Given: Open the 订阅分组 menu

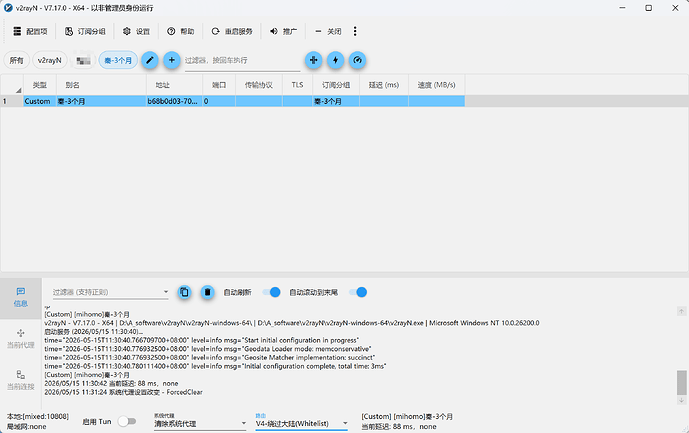Looking at the screenshot, I should click(x=85, y=31).
